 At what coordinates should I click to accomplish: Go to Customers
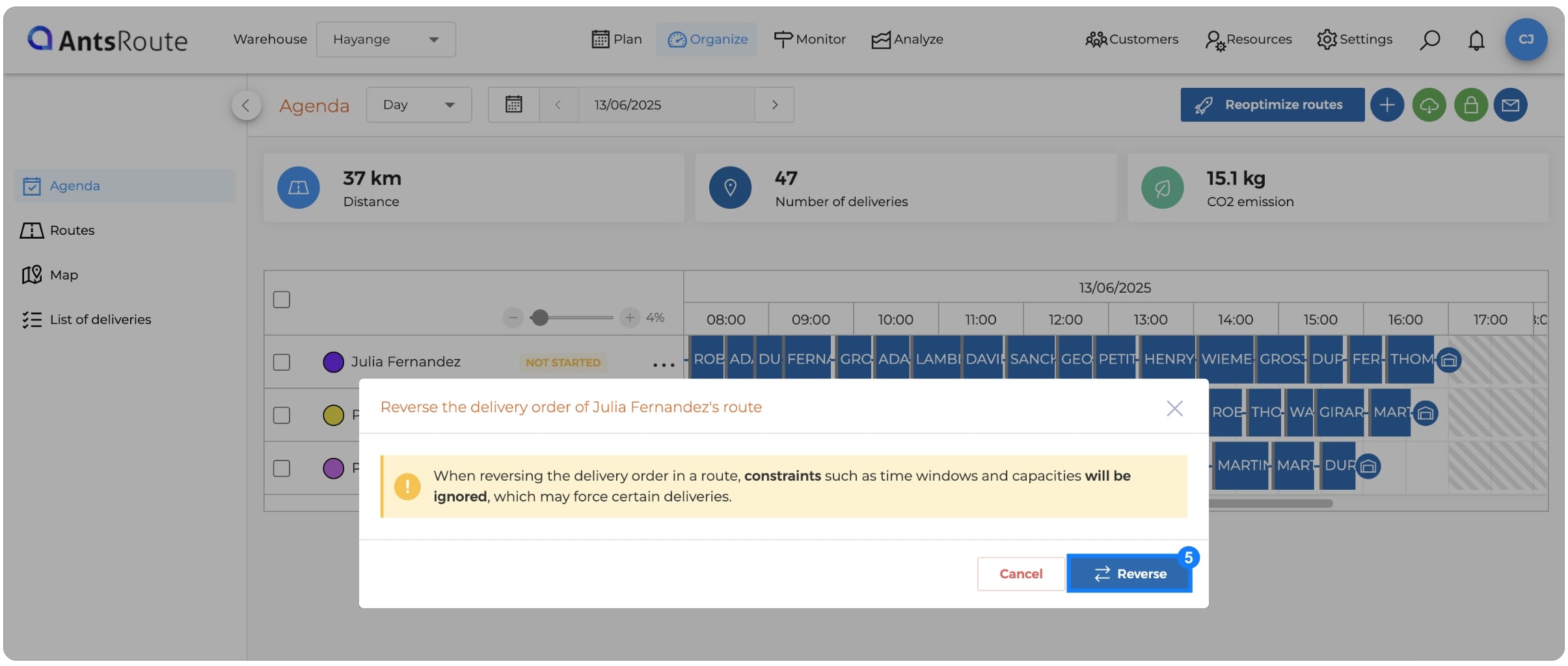coord(1132,39)
